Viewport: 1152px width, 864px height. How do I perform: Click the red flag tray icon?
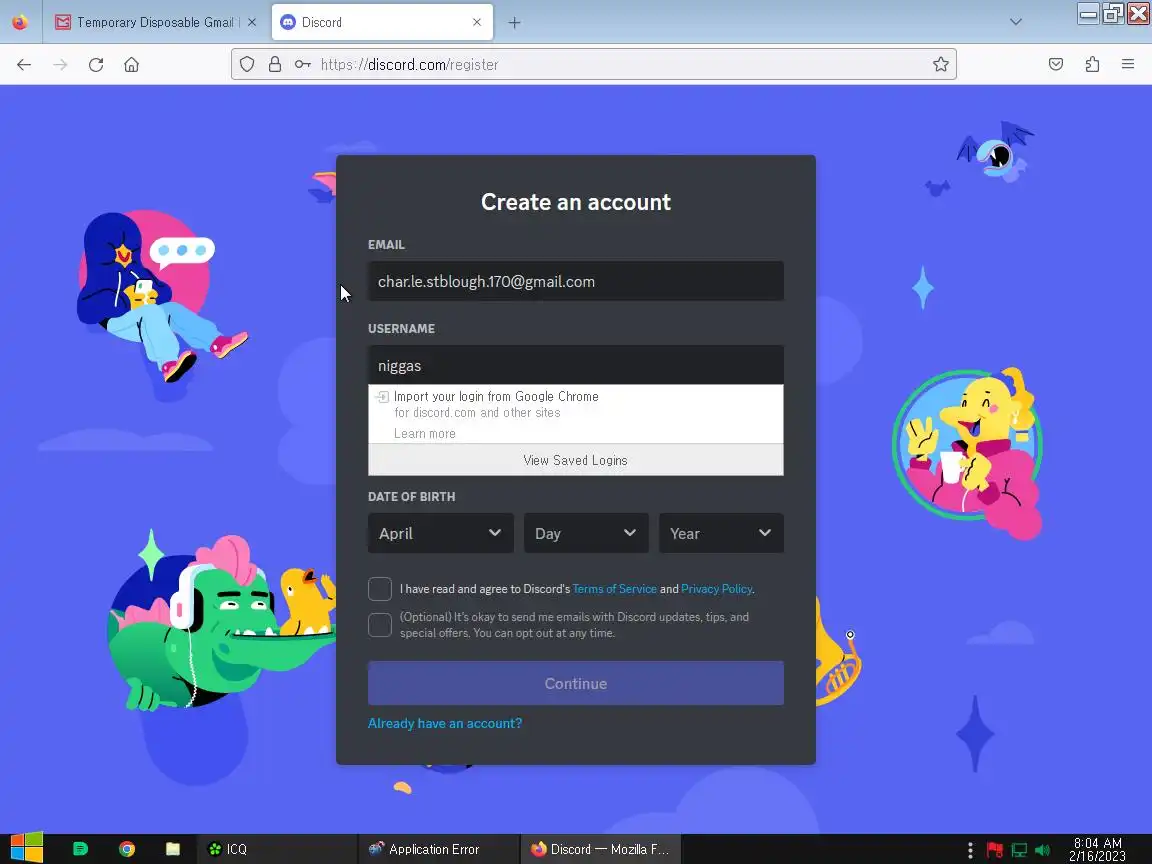(x=995, y=850)
